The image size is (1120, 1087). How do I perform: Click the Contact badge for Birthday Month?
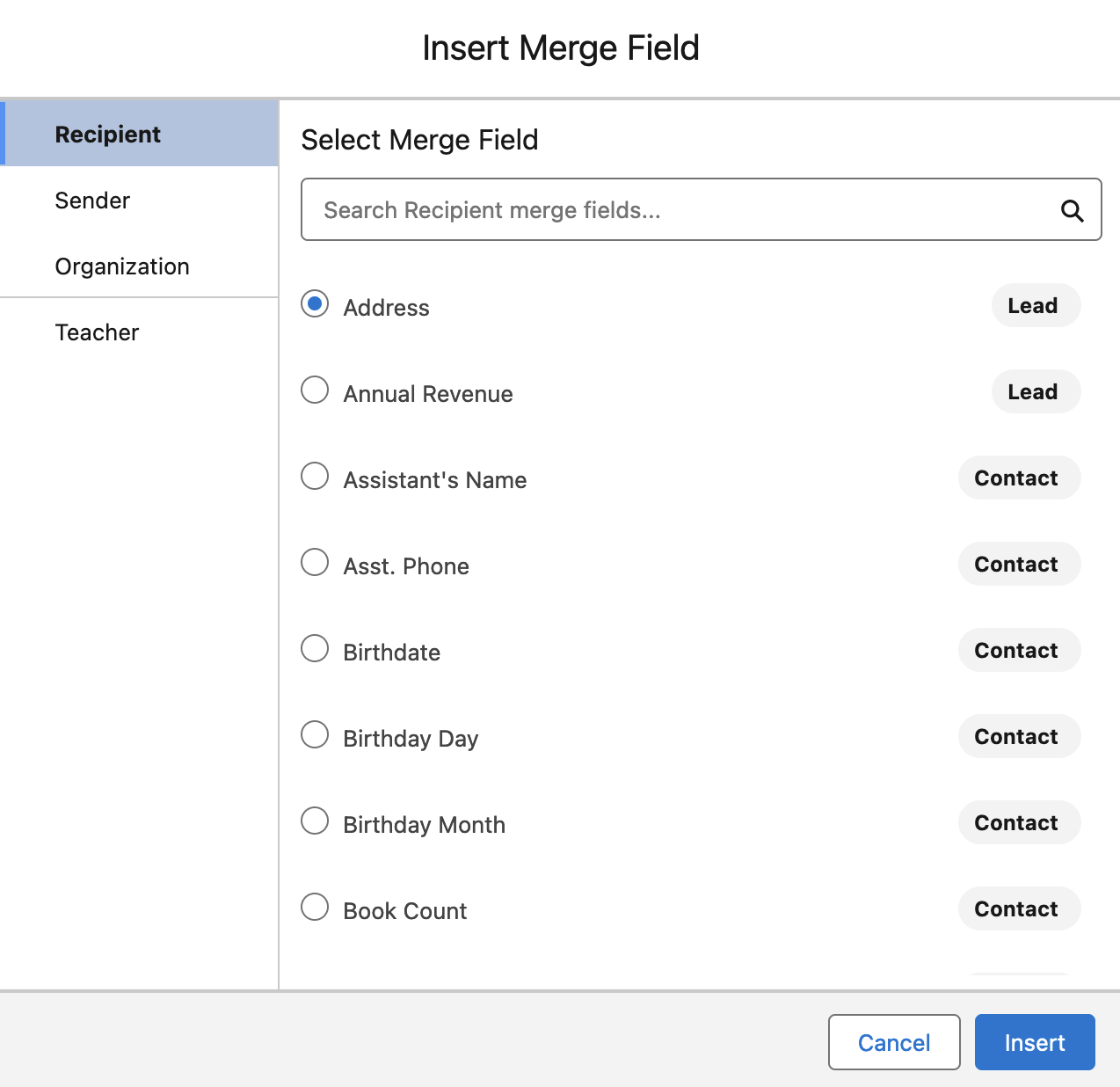click(1019, 822)
